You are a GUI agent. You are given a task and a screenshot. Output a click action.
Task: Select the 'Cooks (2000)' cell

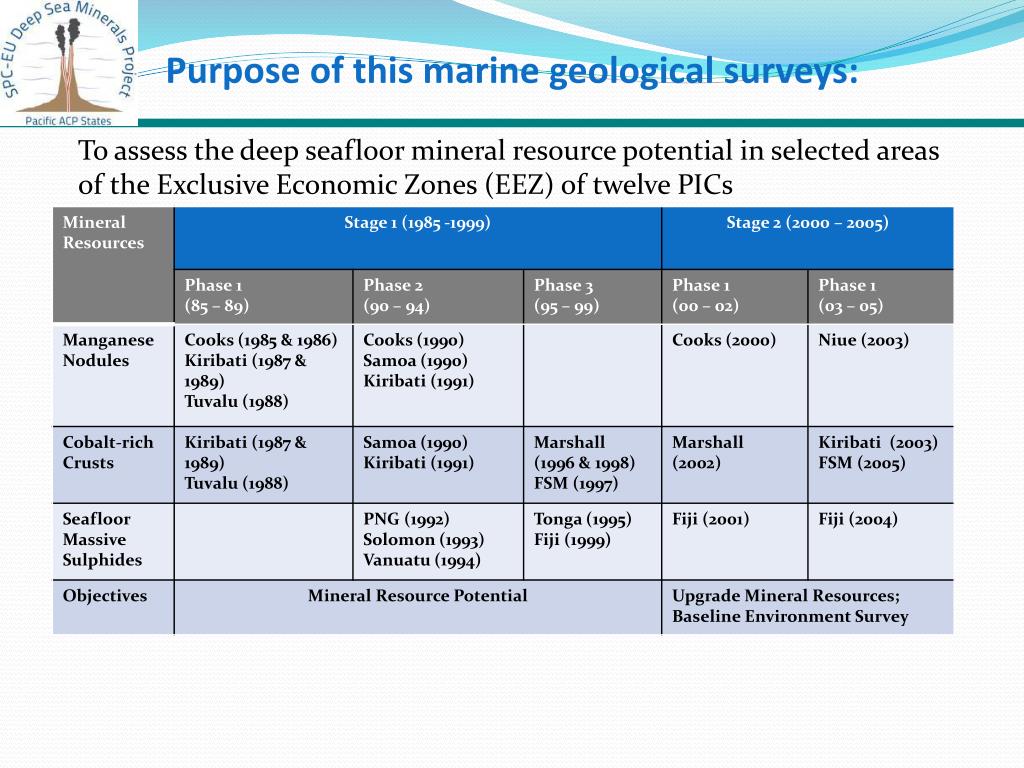(x=735, y=375)
